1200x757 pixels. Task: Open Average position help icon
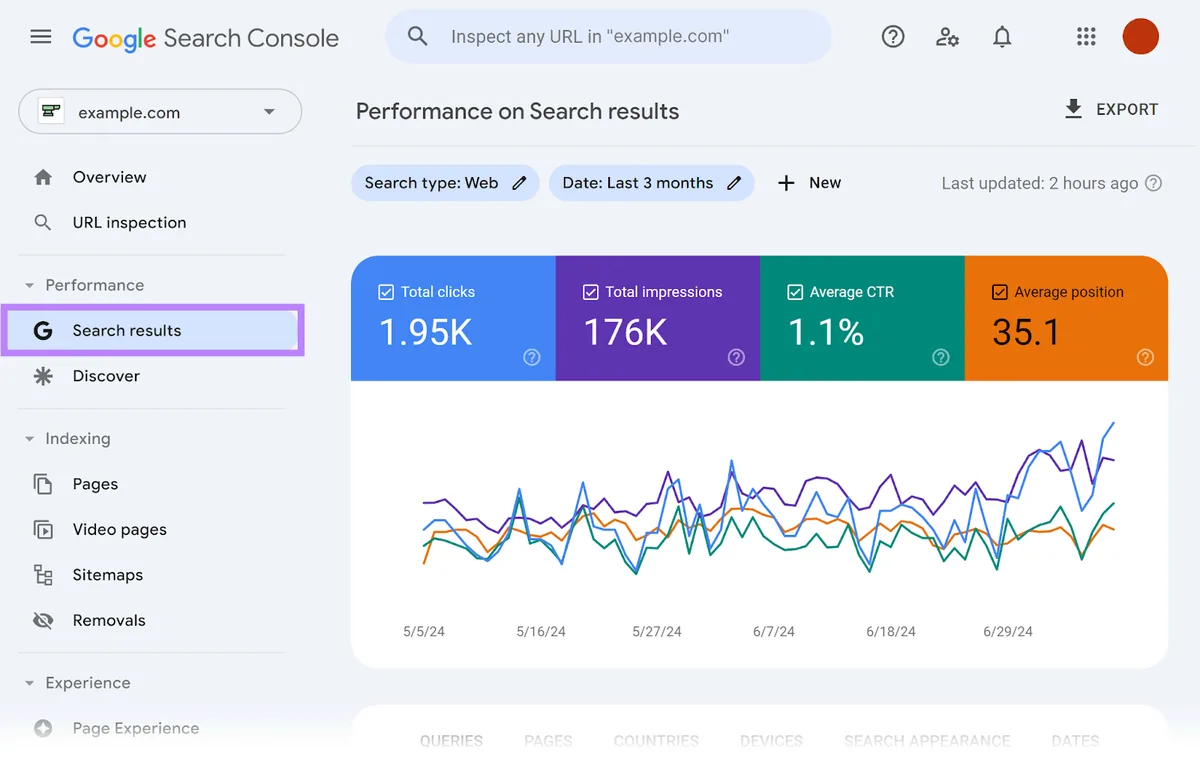(x=1145, y=357)
